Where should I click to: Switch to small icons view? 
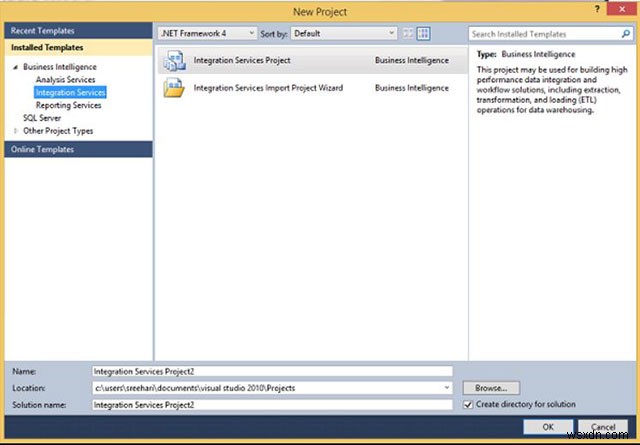pos(408,33)
